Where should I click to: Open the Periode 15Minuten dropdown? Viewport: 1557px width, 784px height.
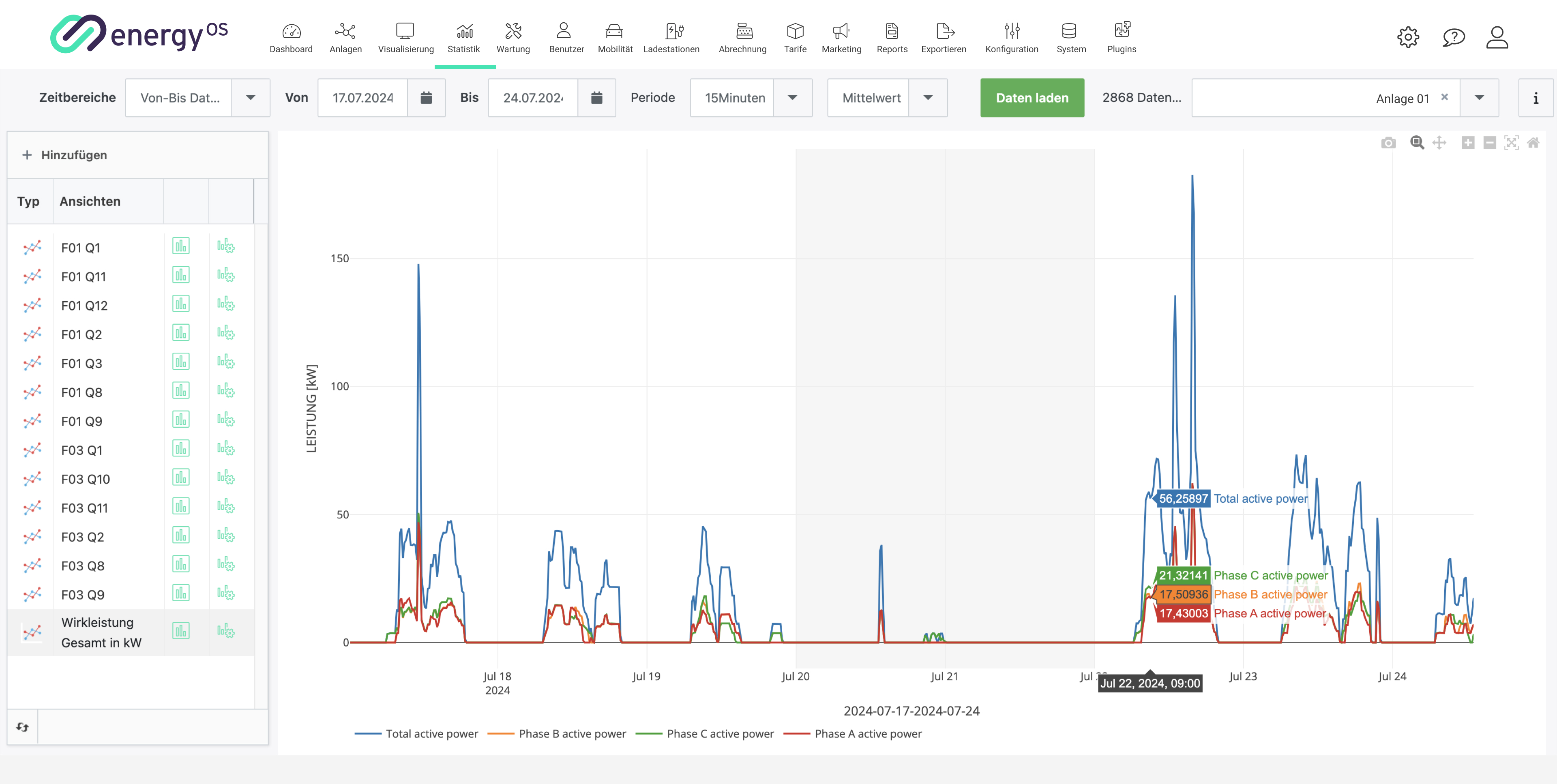792,98
